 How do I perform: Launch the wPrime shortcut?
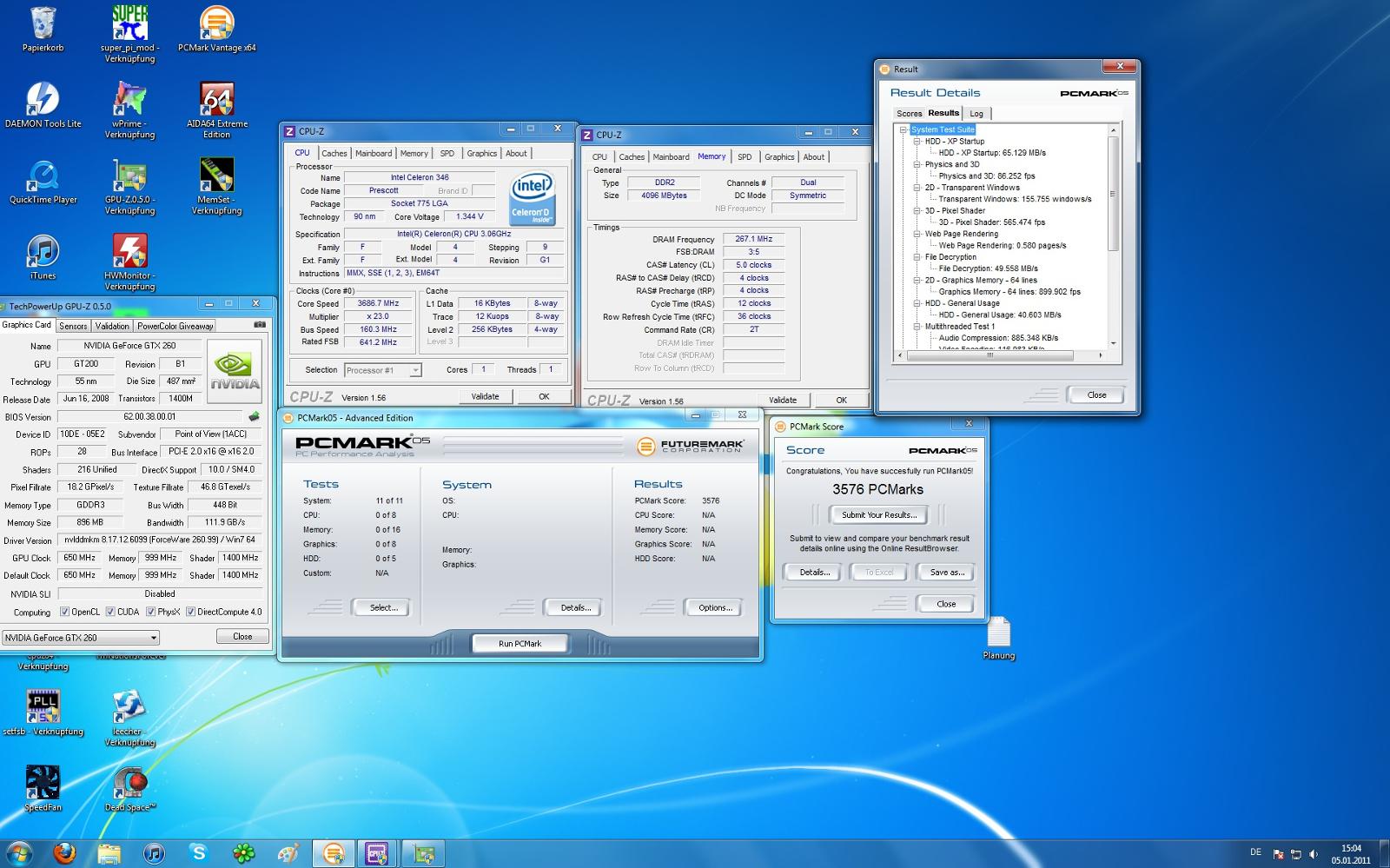[x=129, y=110]
